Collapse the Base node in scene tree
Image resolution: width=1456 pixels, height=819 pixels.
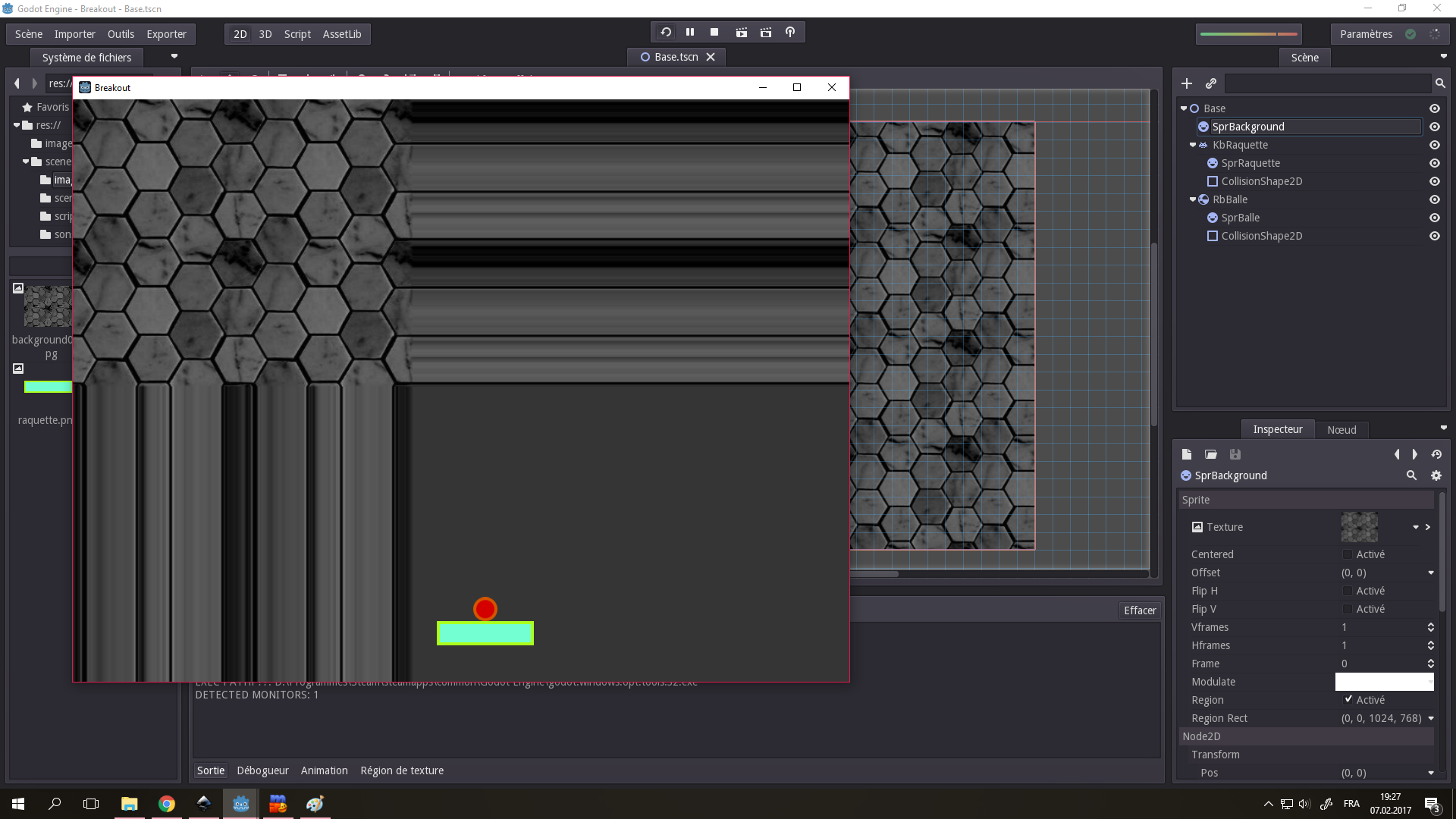[1184, 108]
